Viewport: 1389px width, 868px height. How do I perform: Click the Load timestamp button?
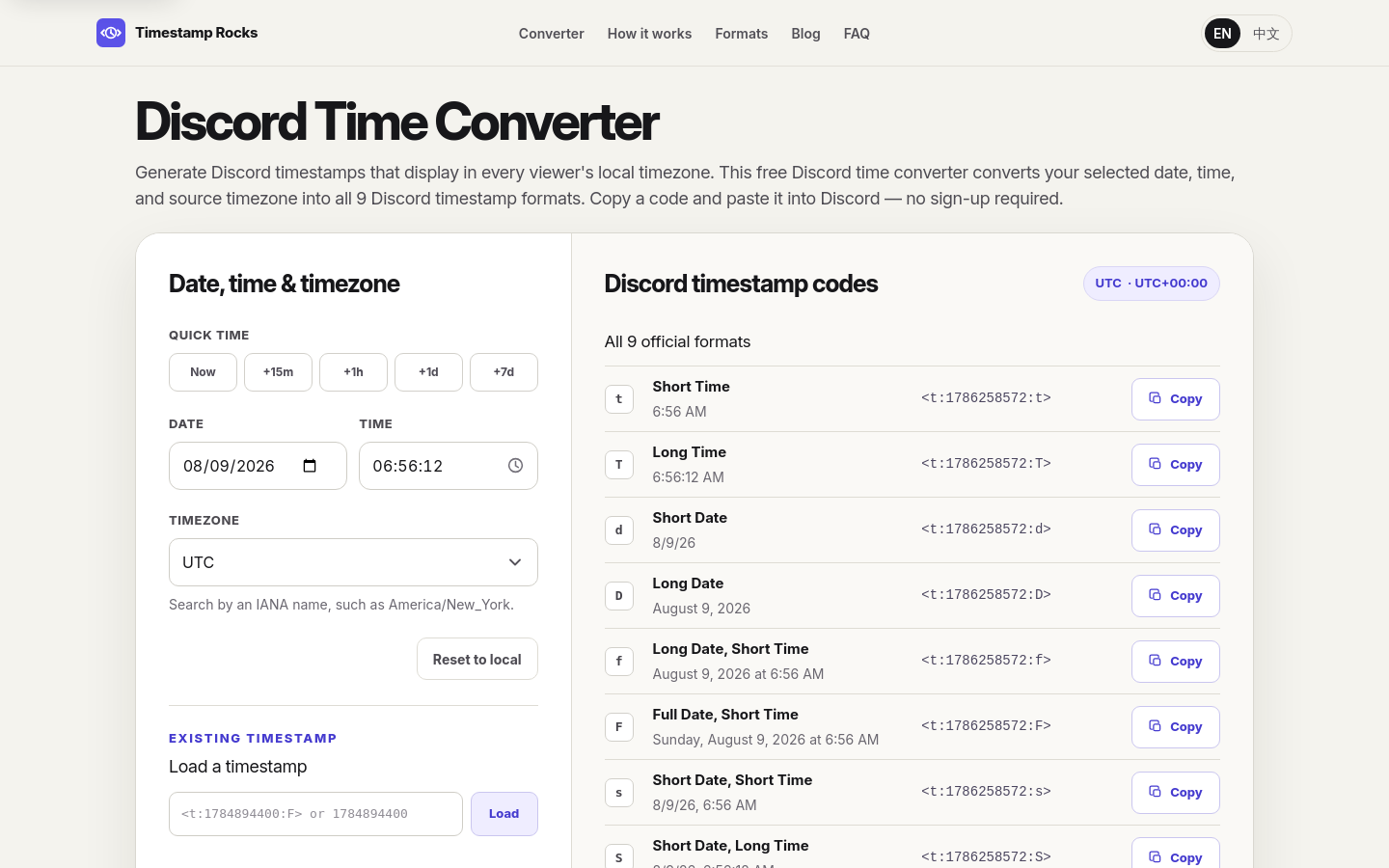(x=504, y=814)
